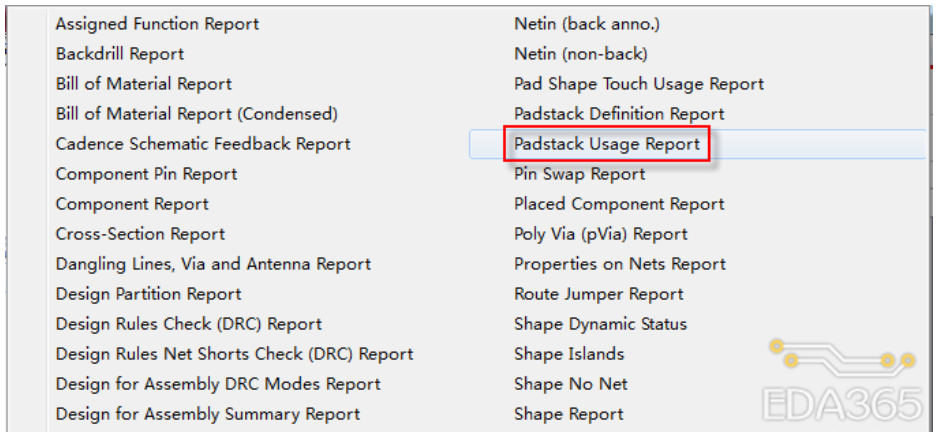Select Padstack Usage Report
Image resolution: width=937 pixels, height=435 pixels.
click(x=606, y=144)
